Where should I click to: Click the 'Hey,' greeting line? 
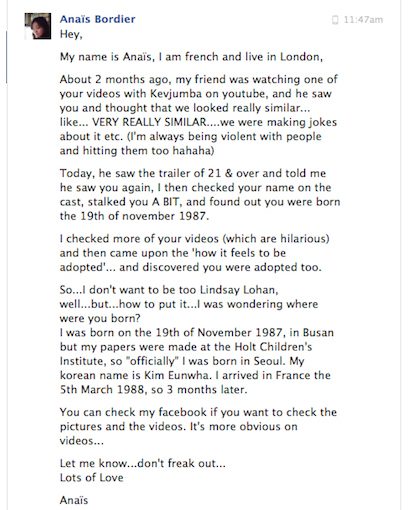pyautogui.click(x=71, y=34)
